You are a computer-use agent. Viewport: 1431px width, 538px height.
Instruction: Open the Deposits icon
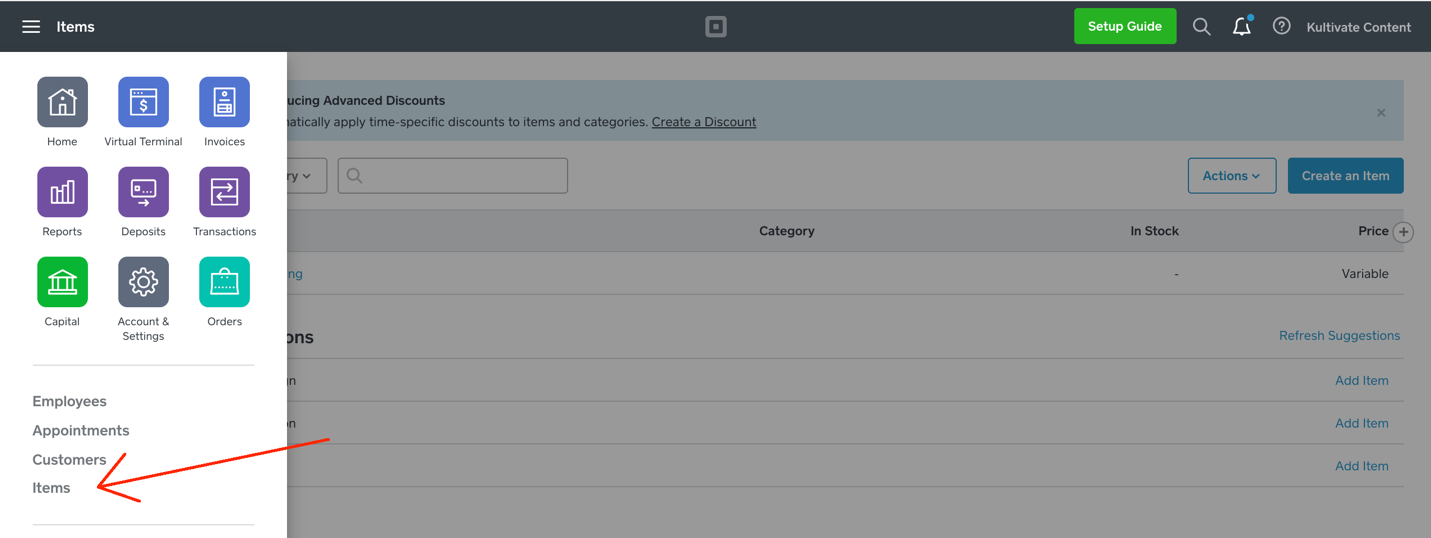143,192
